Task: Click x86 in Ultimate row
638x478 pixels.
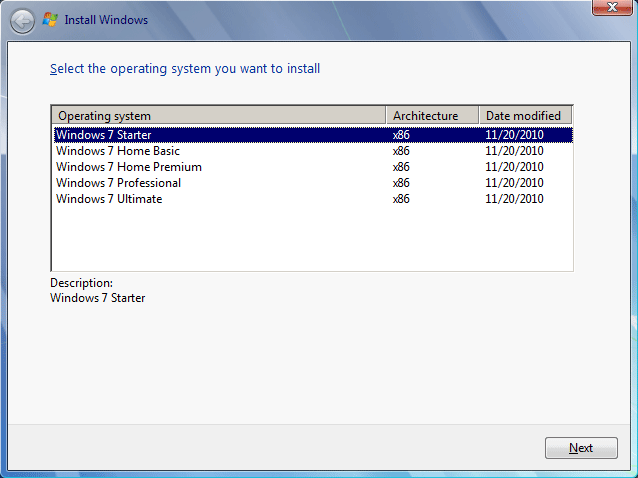Action: 401,199
